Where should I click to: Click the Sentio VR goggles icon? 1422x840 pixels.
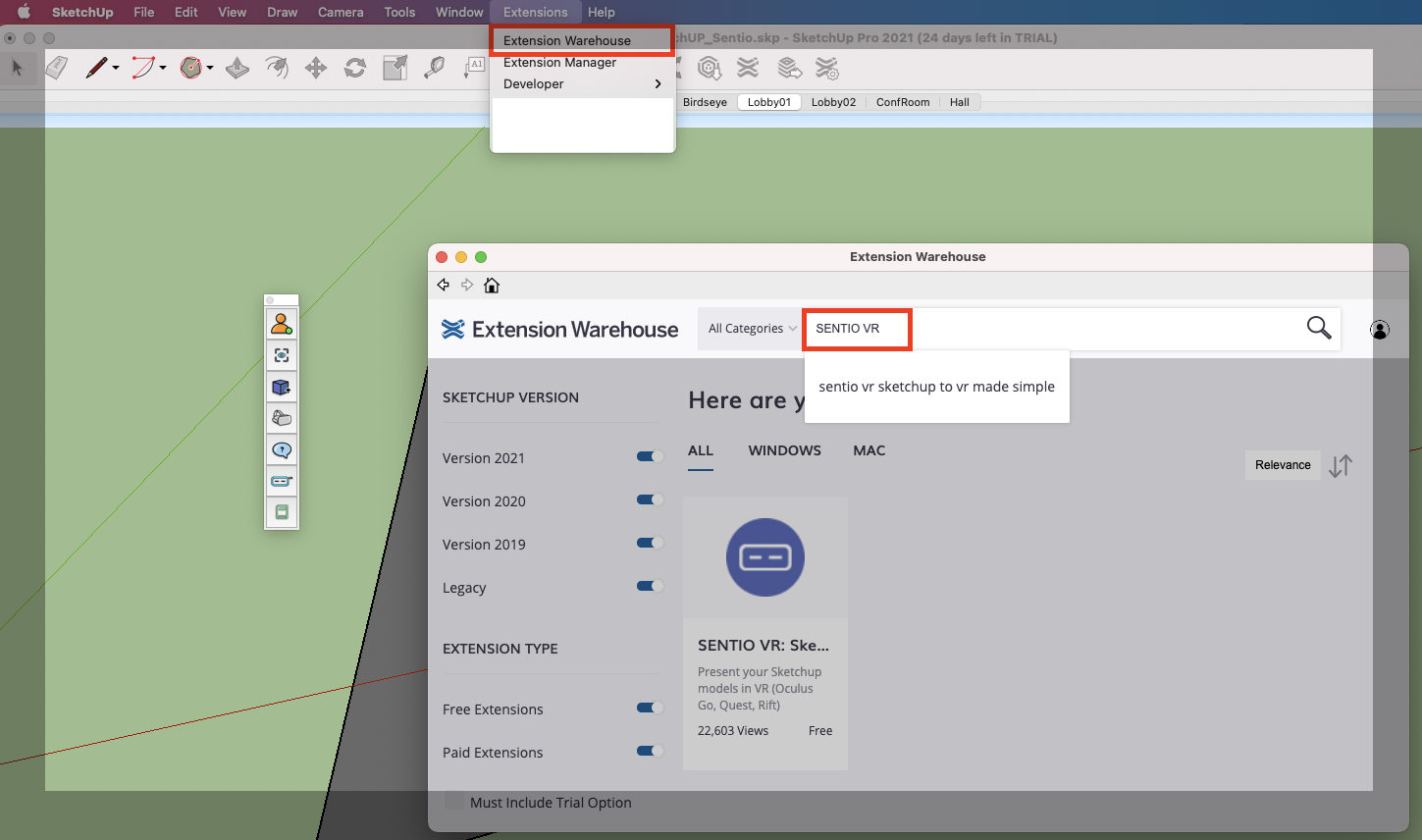point(282,481)
